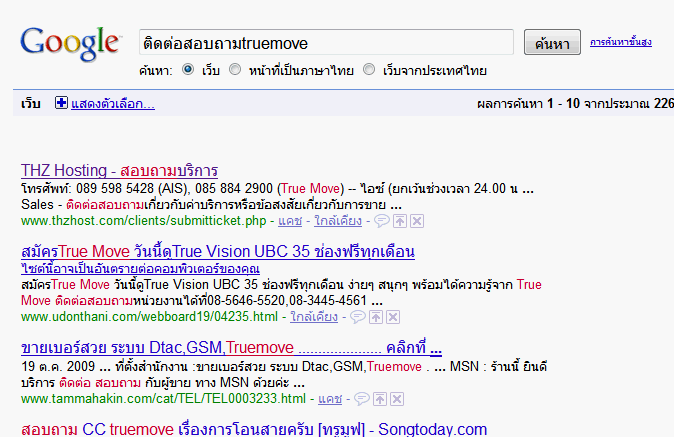Click the promote arrow icon for udonthani.com result

pos(376,317)
